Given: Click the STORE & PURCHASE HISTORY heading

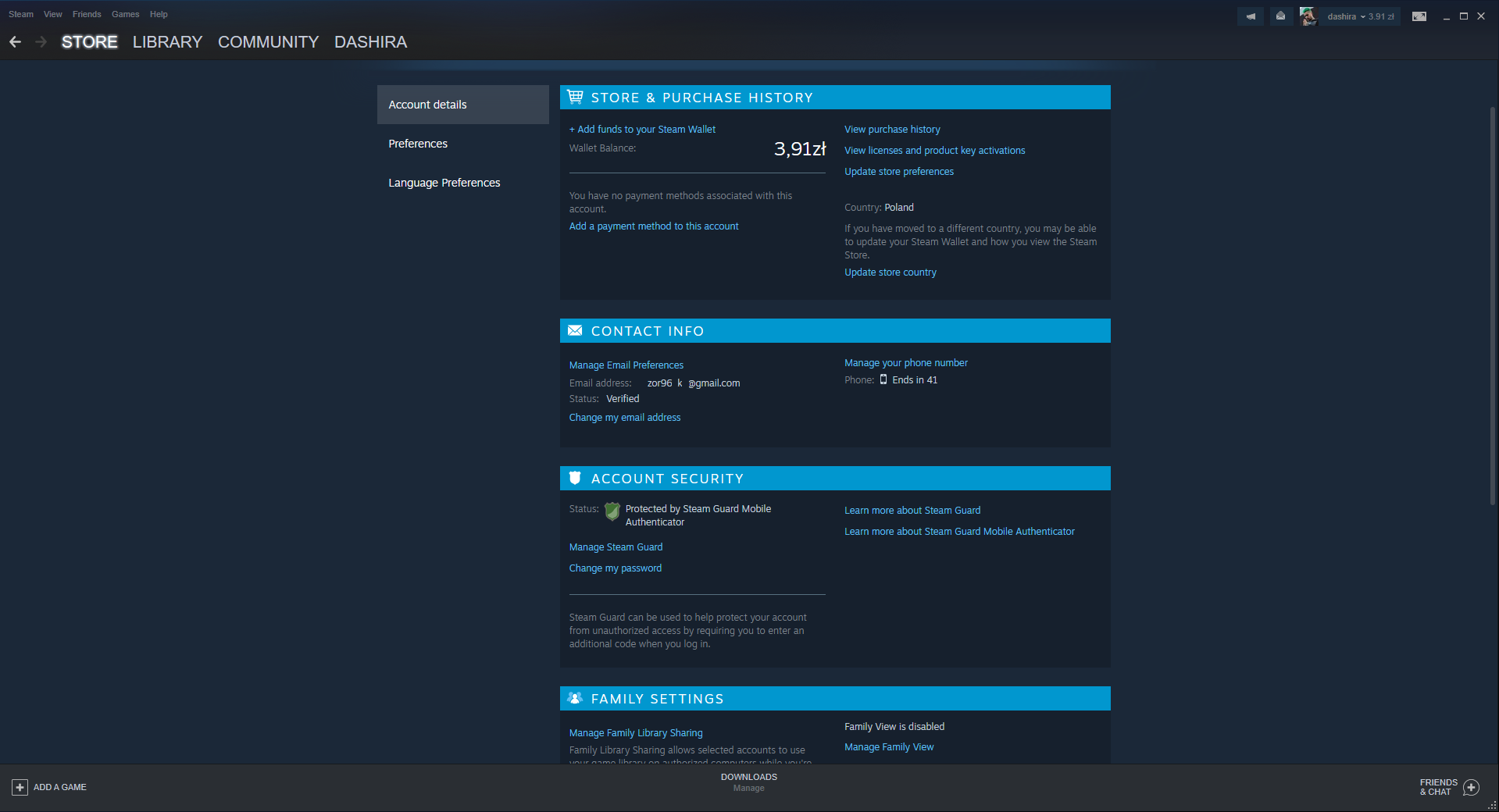Looking at the screenshot, I should [x=701, y=98].
